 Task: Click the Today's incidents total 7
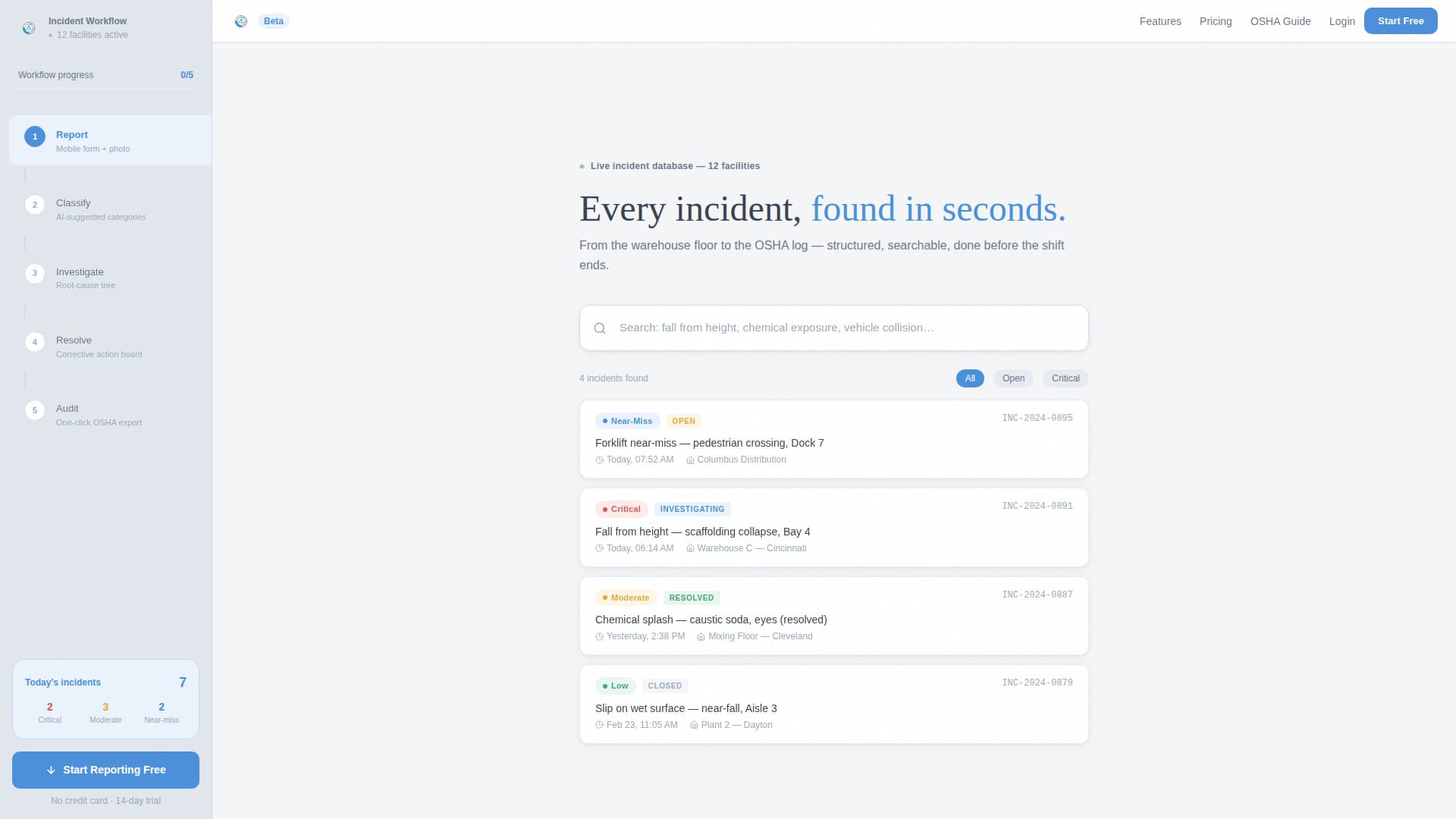182,682
